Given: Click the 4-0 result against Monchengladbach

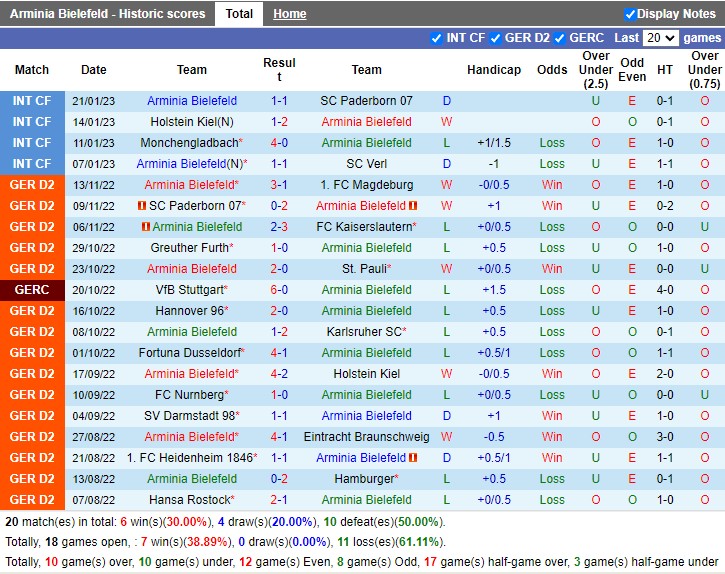Looking at the screenshot, I should (x=279, y=143).
